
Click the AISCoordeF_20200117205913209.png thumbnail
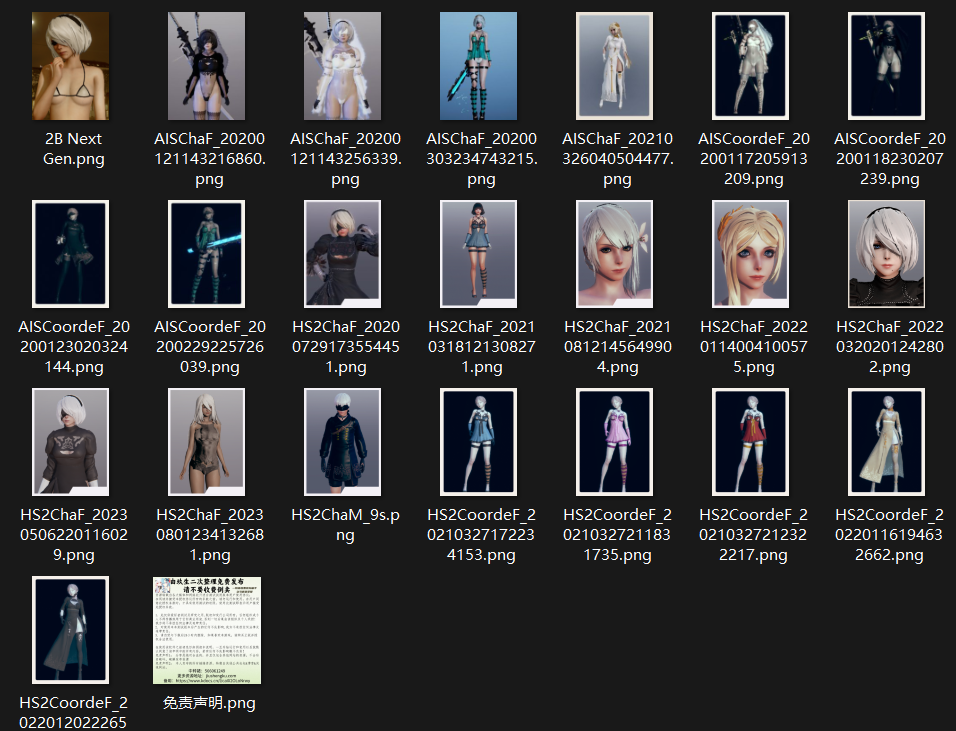pyautogui.click(x=751, y=66)
